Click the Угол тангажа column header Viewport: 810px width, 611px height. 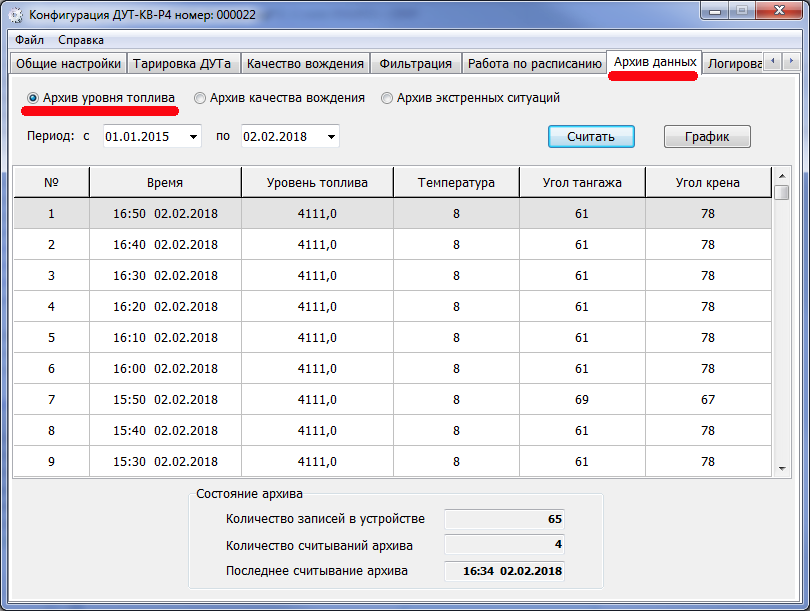pyautogui.click(x=582, y=182)
